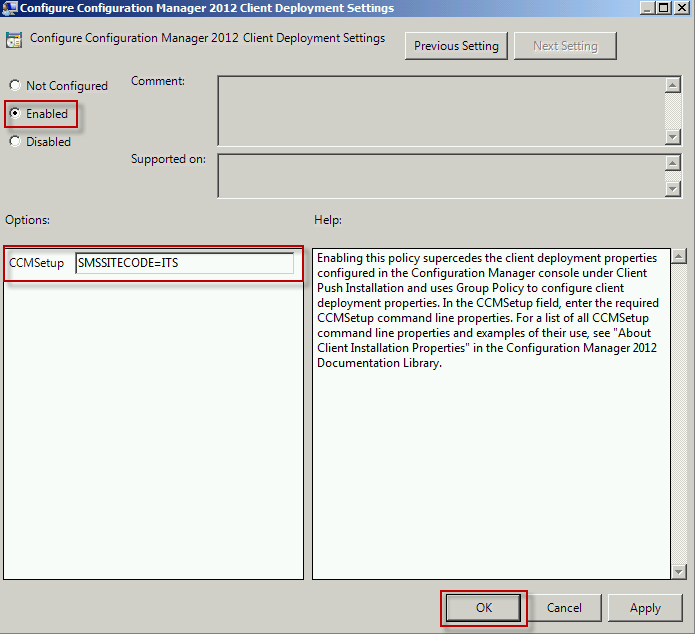Click the 'Supported on:' label

tap(168, 159)
